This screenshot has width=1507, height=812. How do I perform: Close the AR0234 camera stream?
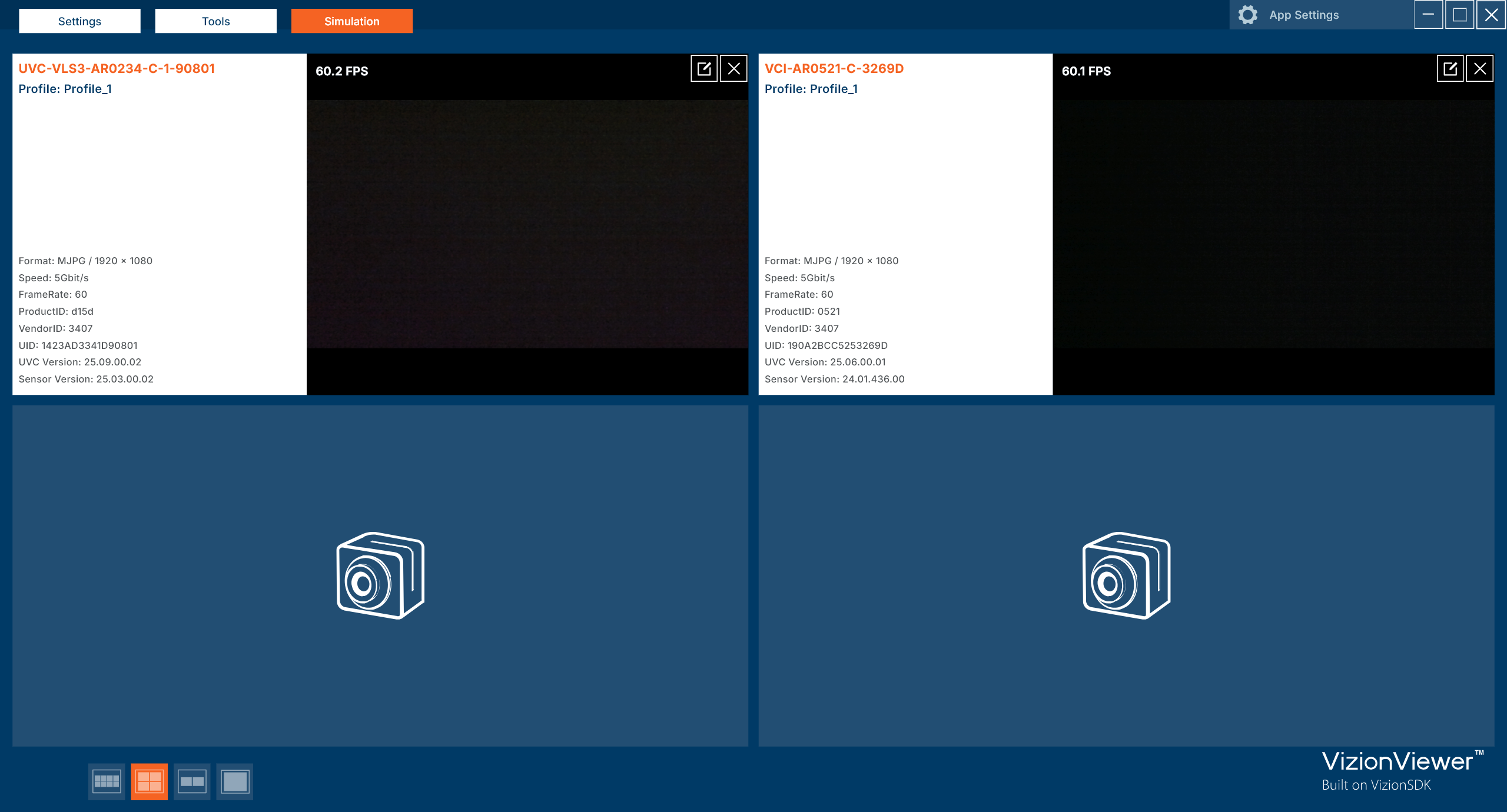[733, 69]
